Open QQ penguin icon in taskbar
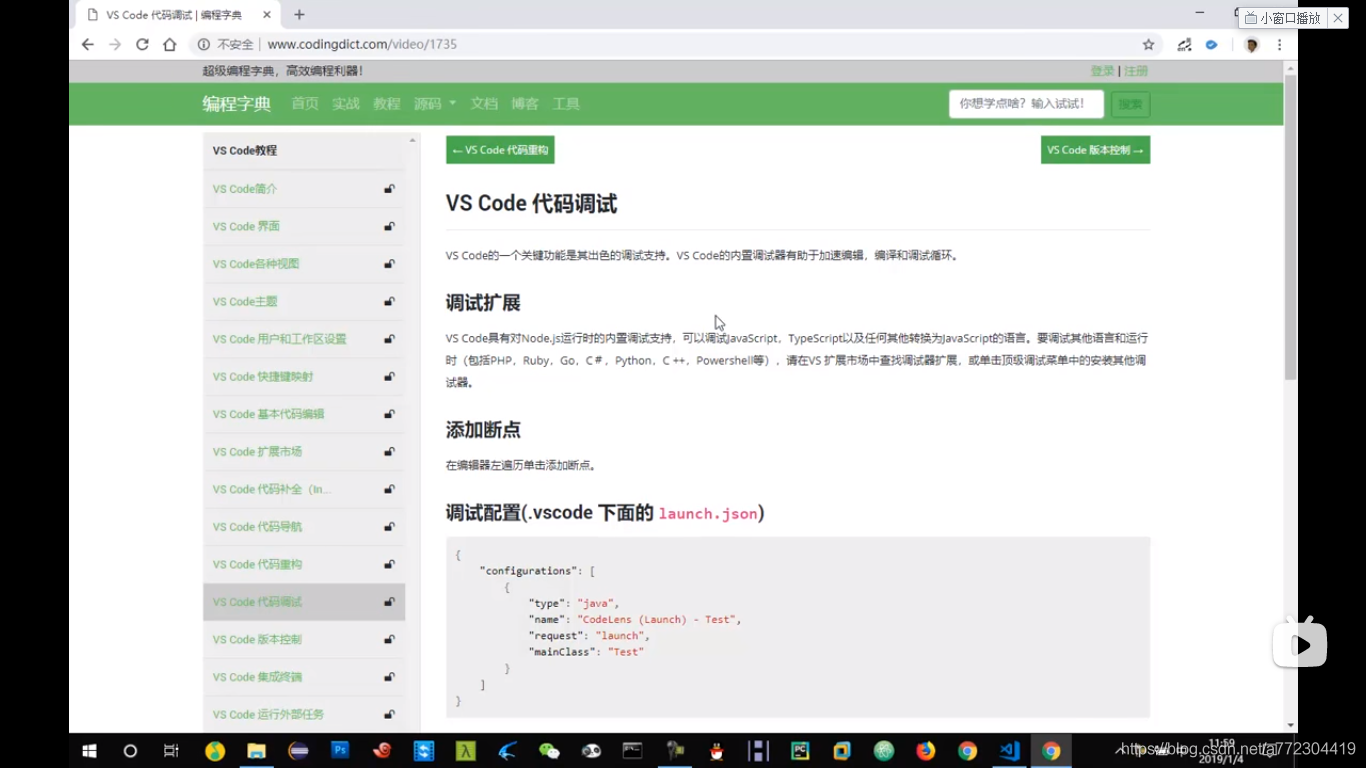 [716, 750]
